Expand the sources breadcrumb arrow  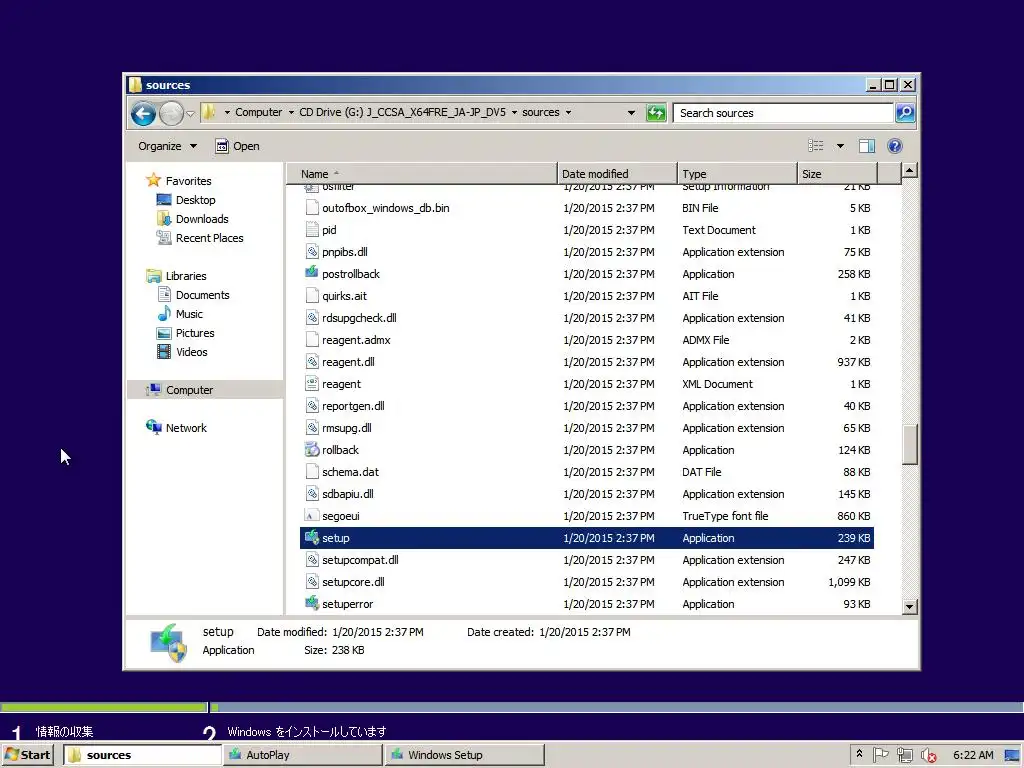568,112
